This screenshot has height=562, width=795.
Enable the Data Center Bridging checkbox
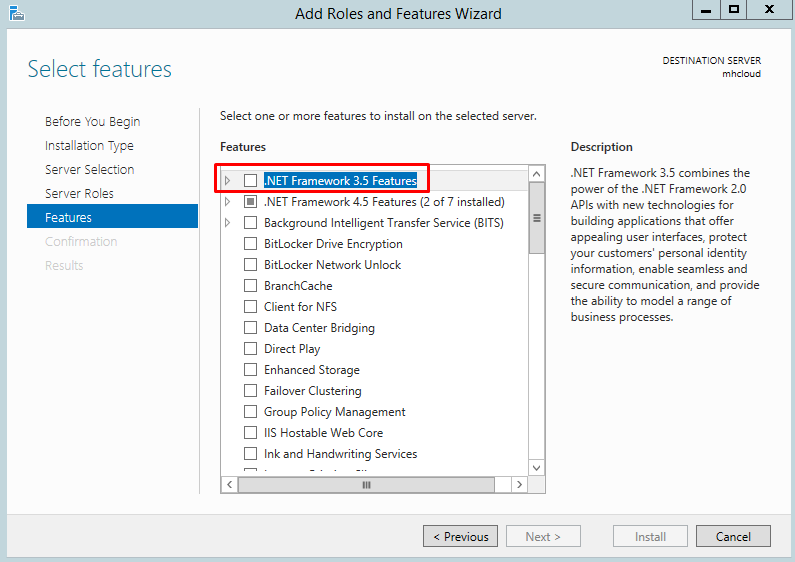tap(250, 328)
